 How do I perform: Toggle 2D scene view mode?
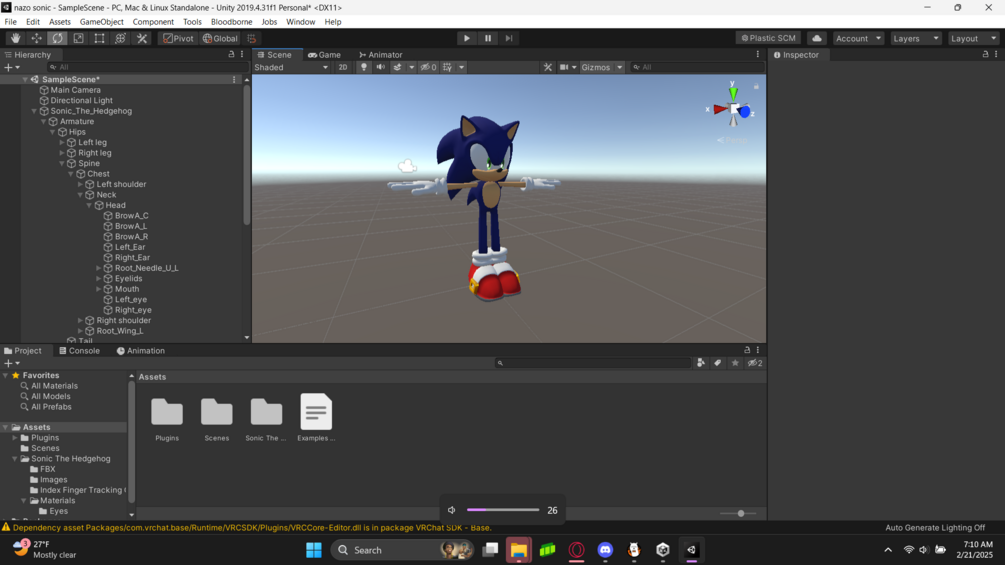coord(343,67)
